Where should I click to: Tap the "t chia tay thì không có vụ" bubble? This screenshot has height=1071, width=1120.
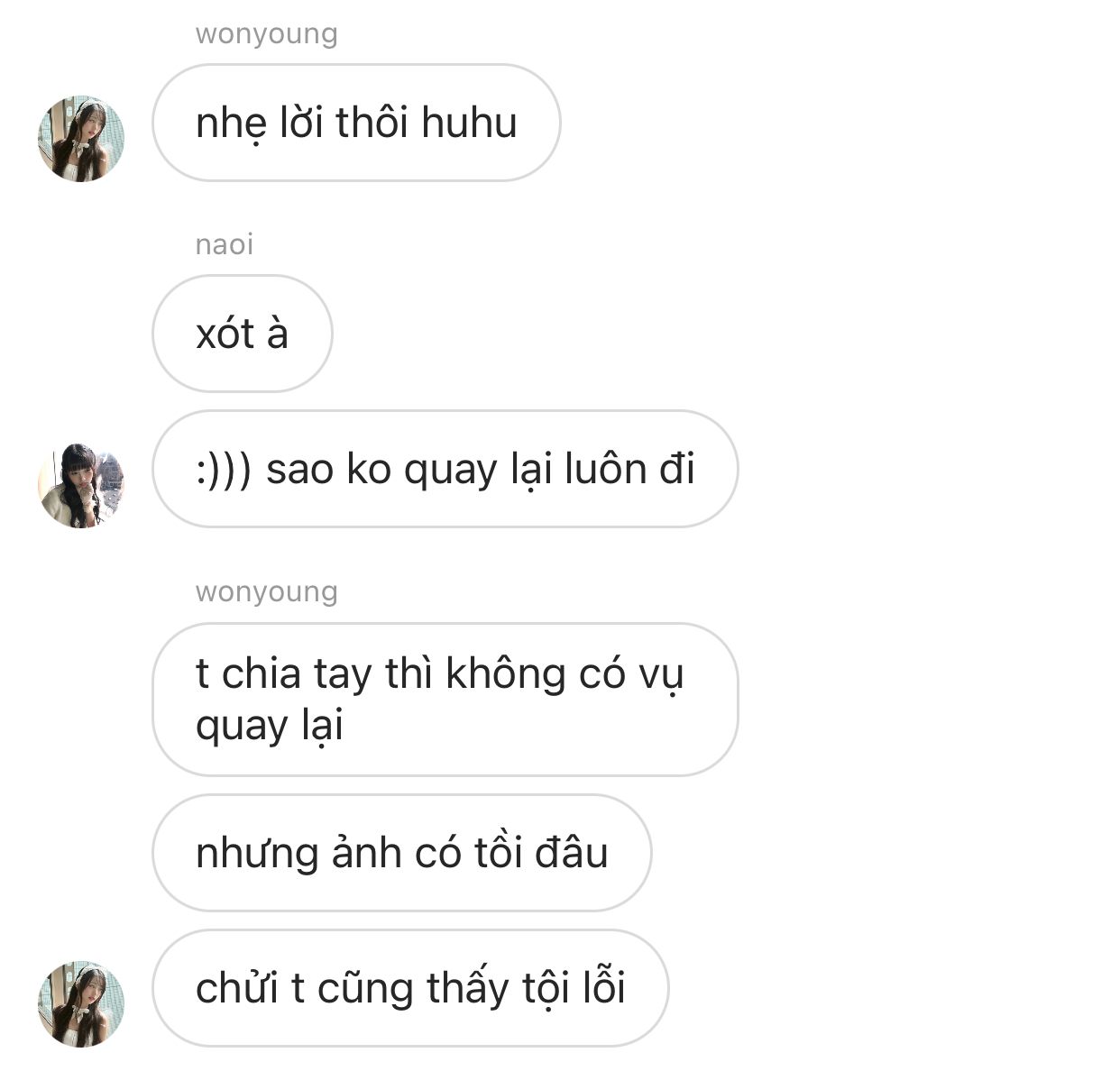tap(445, 700)
